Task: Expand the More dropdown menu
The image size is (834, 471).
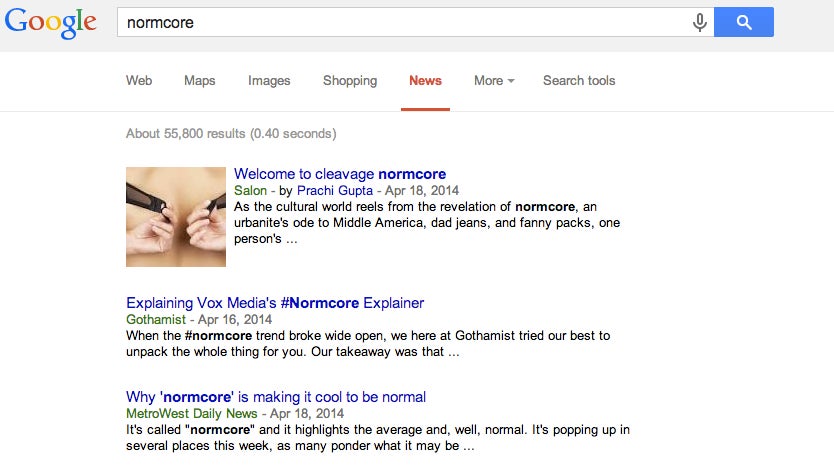Action: [x=494, y=80]
